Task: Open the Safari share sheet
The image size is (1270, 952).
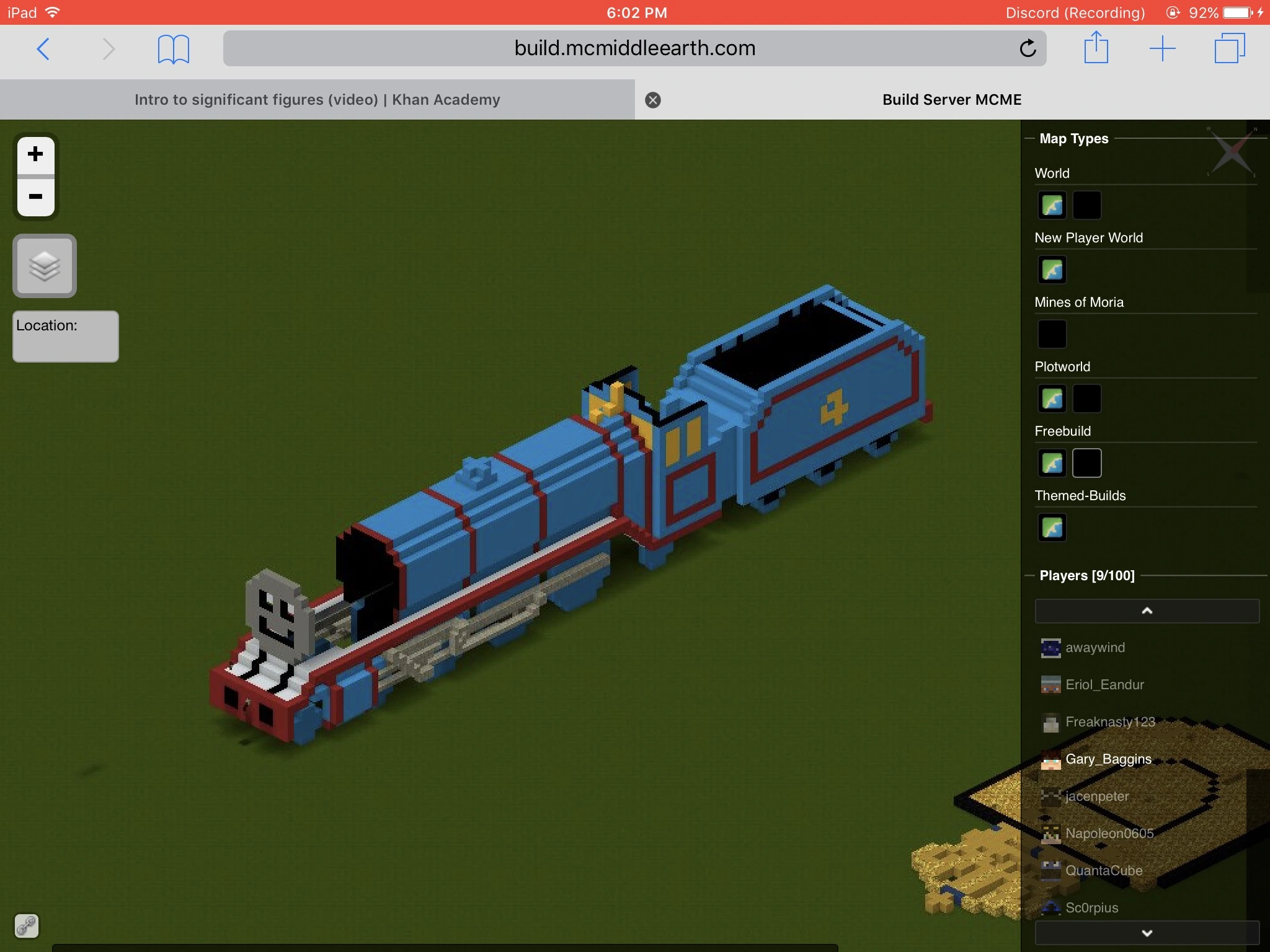Action: 1096,48
